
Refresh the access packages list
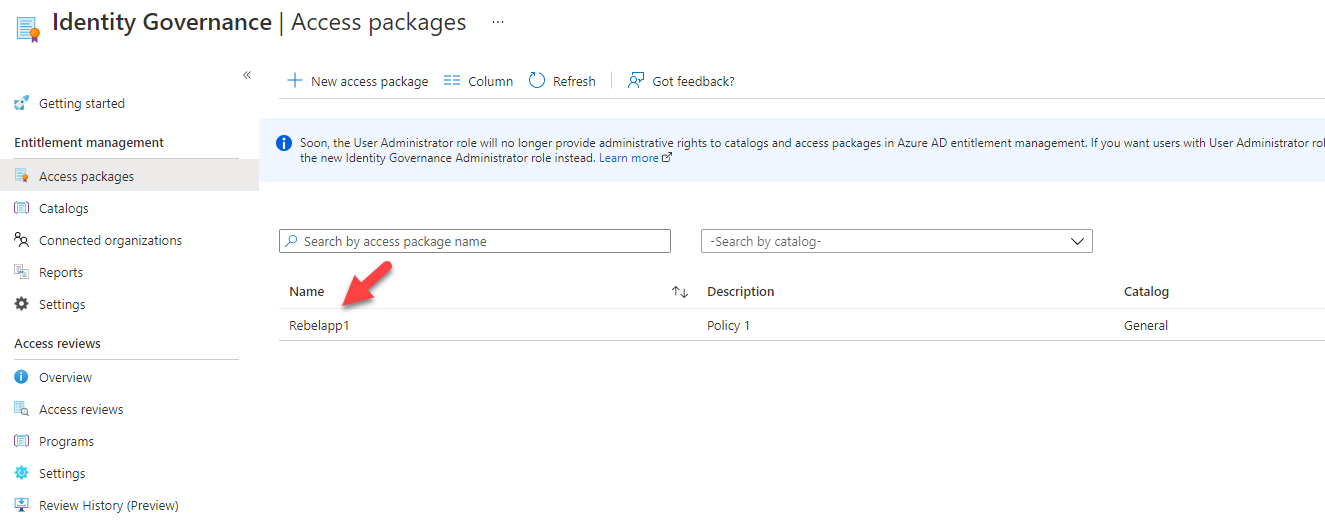574,81
